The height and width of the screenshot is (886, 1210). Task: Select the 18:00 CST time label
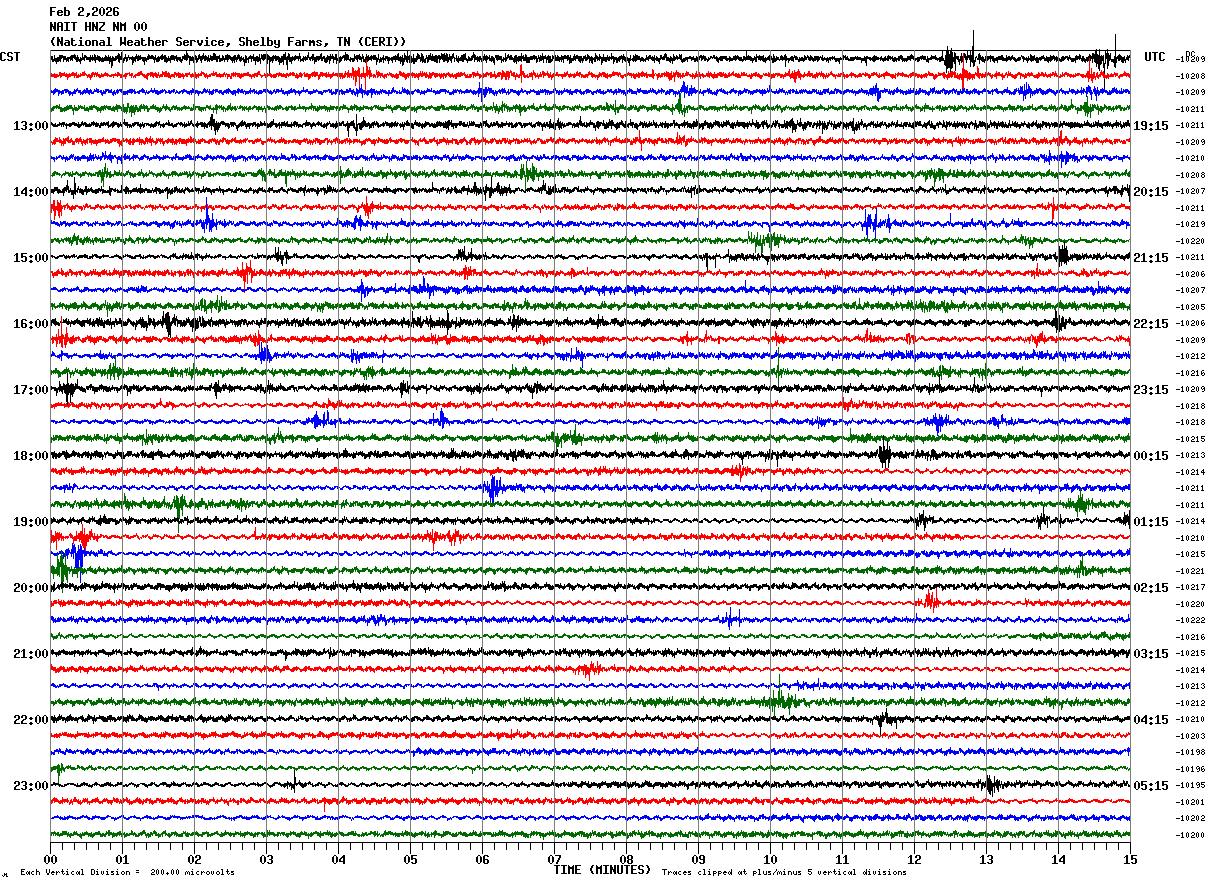30,456
